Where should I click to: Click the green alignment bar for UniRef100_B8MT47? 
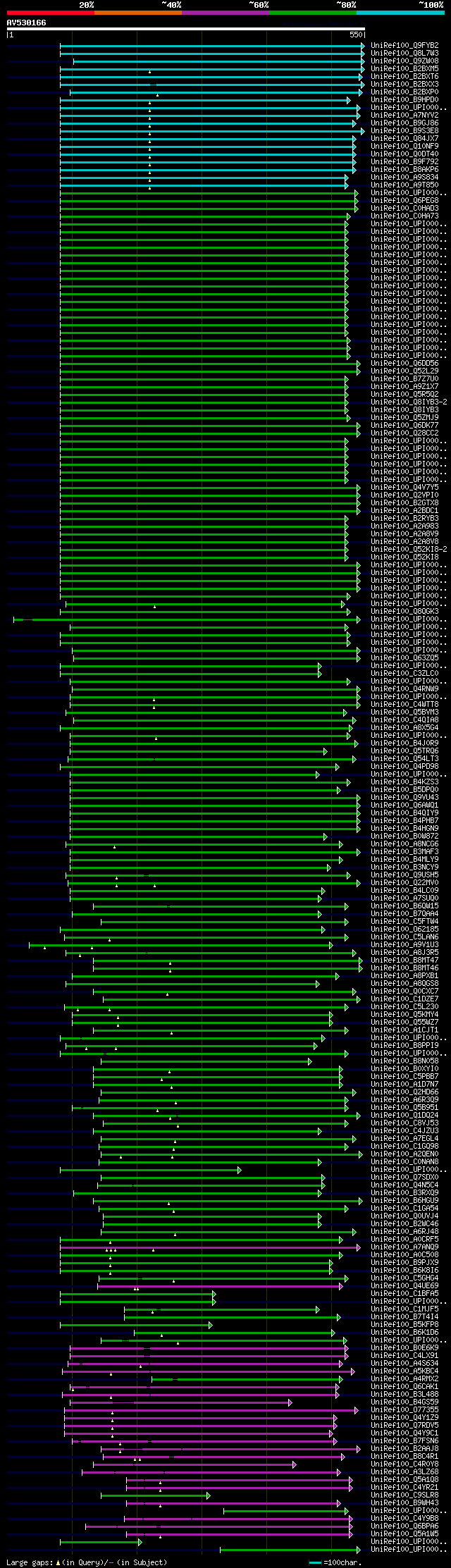pos(226,960)
